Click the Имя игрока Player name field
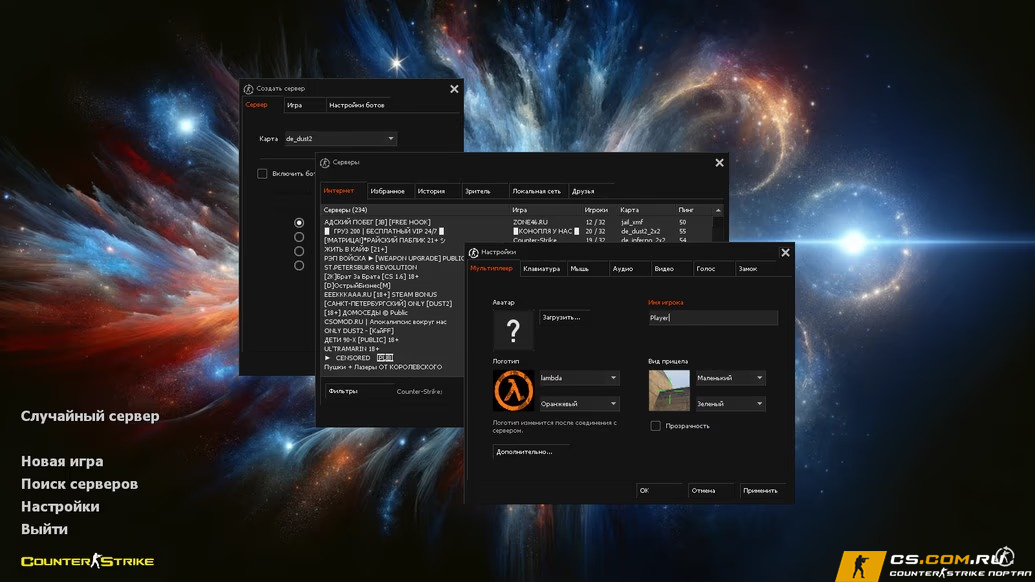This screenshot has width=1035, height=582. 713,317
